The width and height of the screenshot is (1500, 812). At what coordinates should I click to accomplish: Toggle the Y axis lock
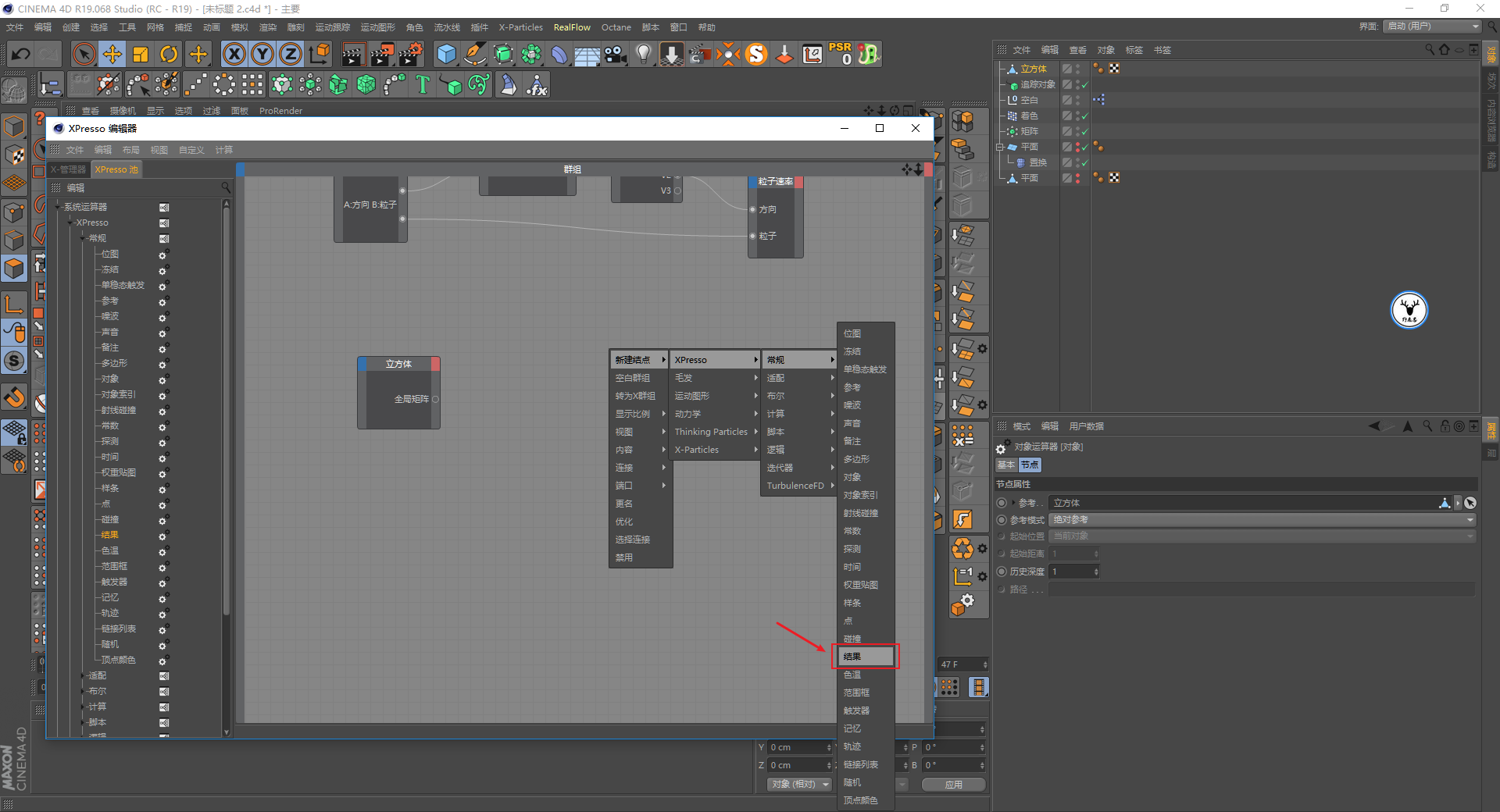(262, 54)
